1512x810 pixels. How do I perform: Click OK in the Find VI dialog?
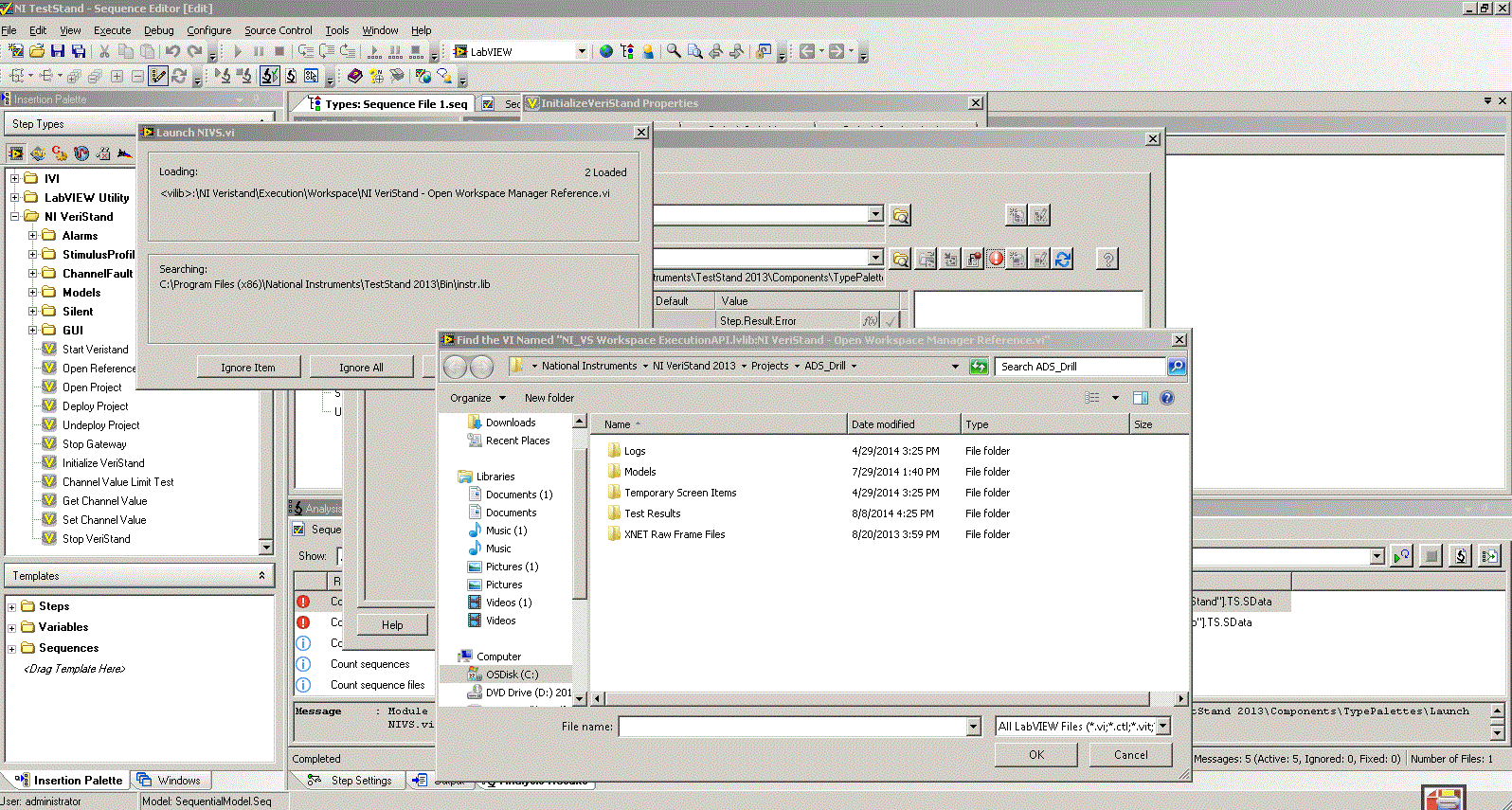click(x=1036, y=755)
